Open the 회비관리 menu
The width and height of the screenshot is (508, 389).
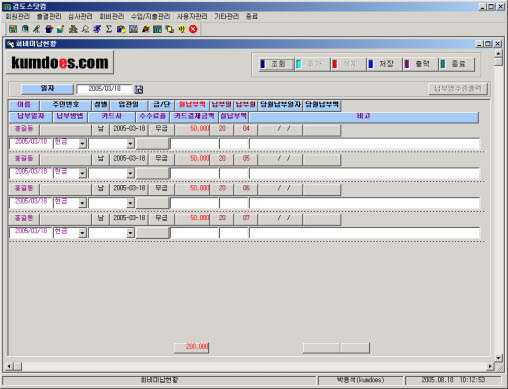pyautogui.click(x=112, y=16)
